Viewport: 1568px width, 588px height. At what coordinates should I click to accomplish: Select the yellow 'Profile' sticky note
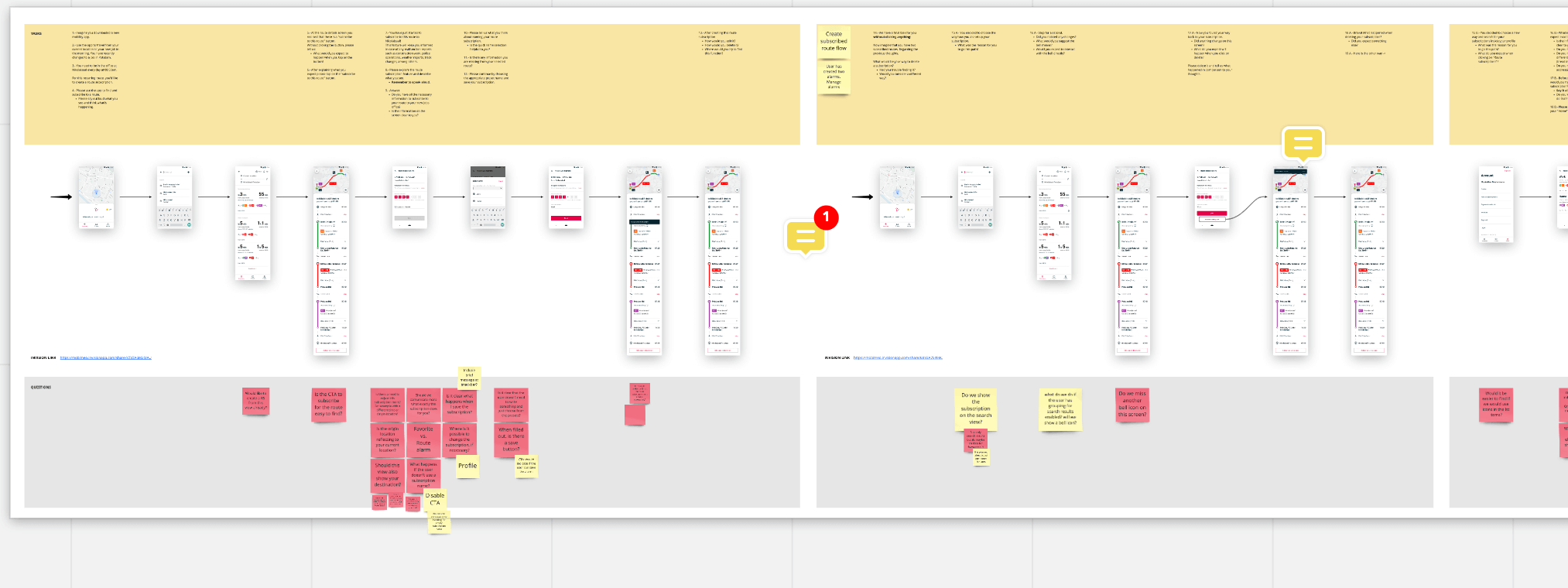pyautogui.click(x=467, y=466)
